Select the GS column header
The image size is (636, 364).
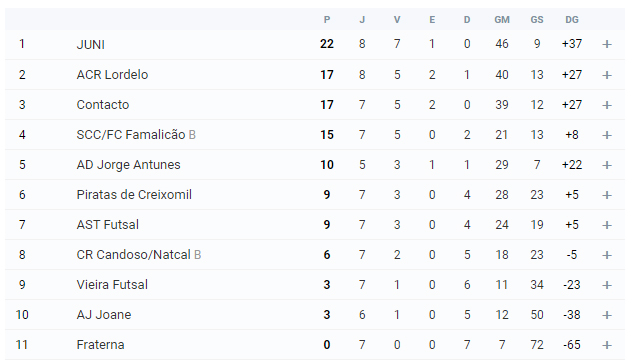[537, 20]
